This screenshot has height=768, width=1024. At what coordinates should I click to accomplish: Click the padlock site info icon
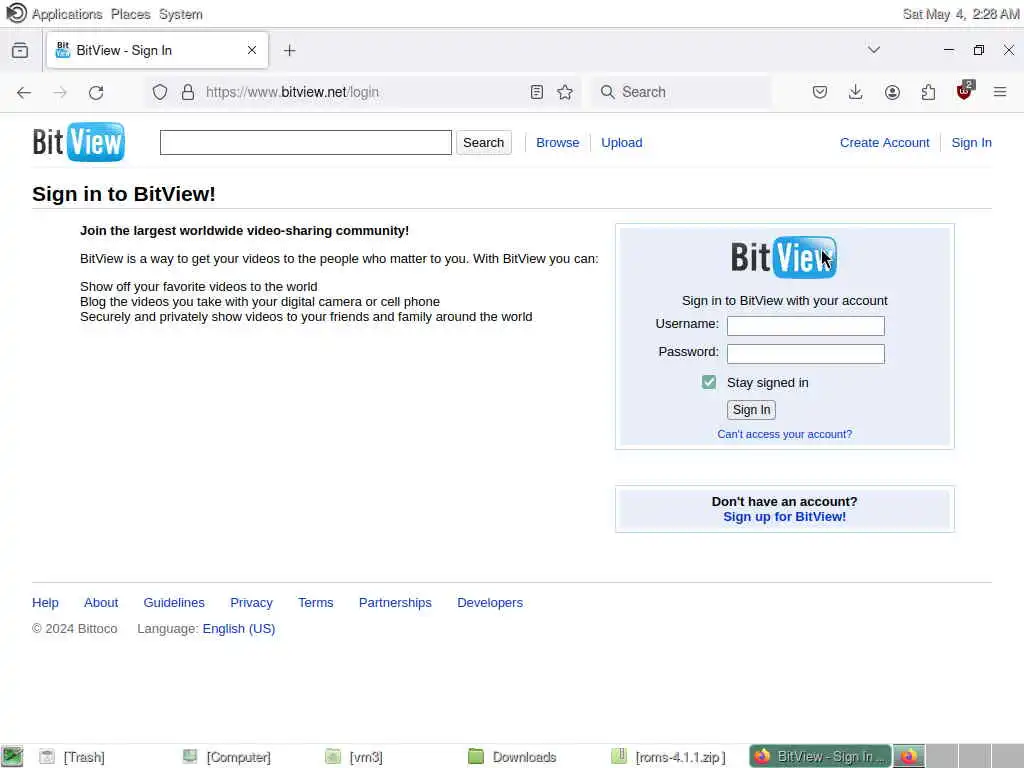click(187, 92)
